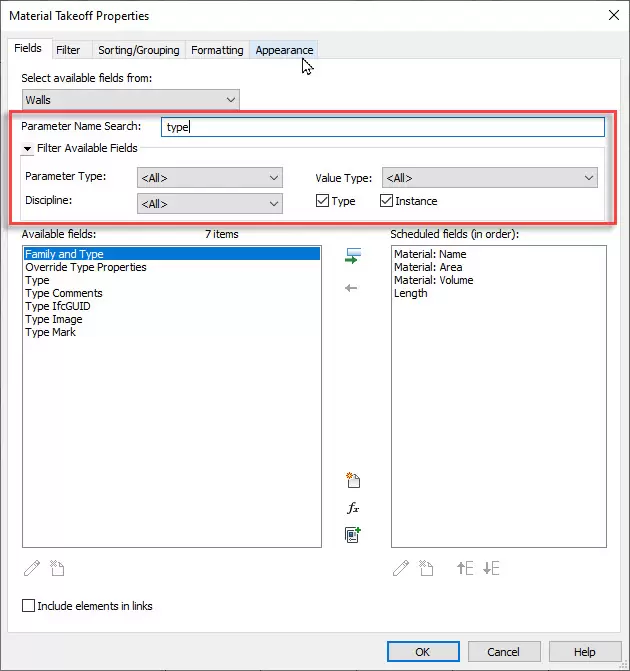
Task: Toggle the Instance checkbox
Action: coord(386,201)
